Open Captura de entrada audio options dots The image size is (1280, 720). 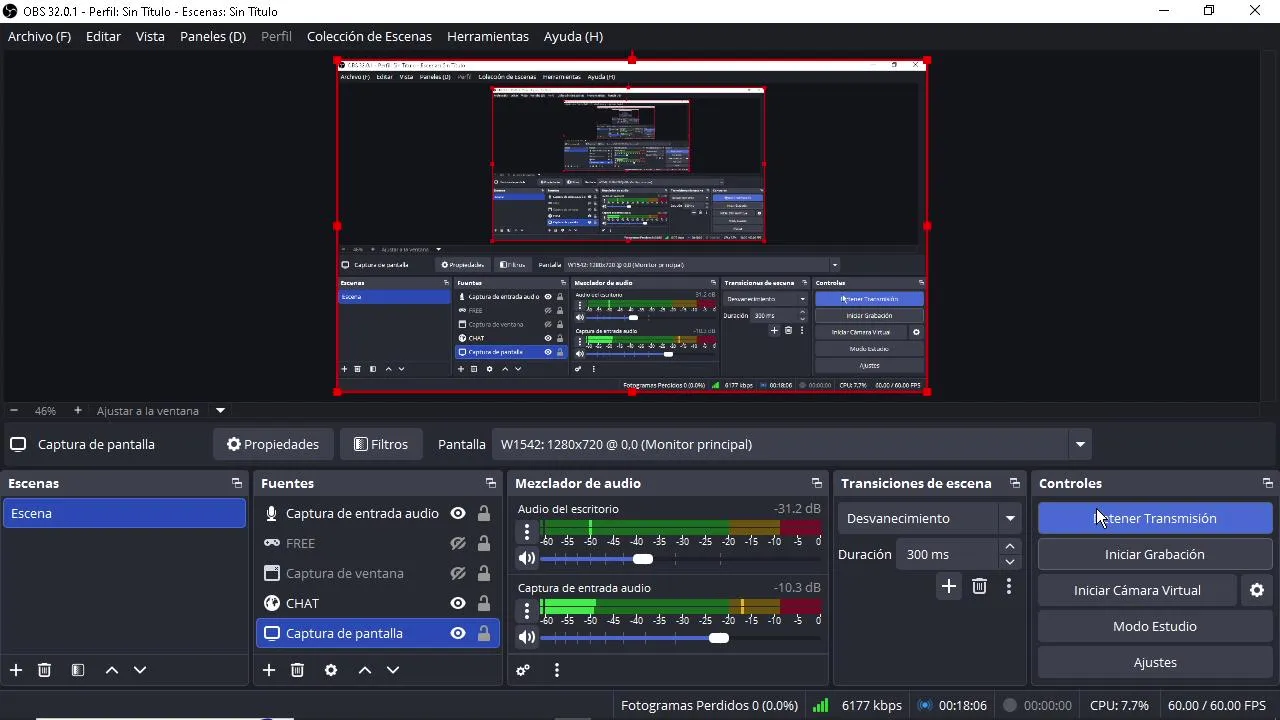(527, 611)
